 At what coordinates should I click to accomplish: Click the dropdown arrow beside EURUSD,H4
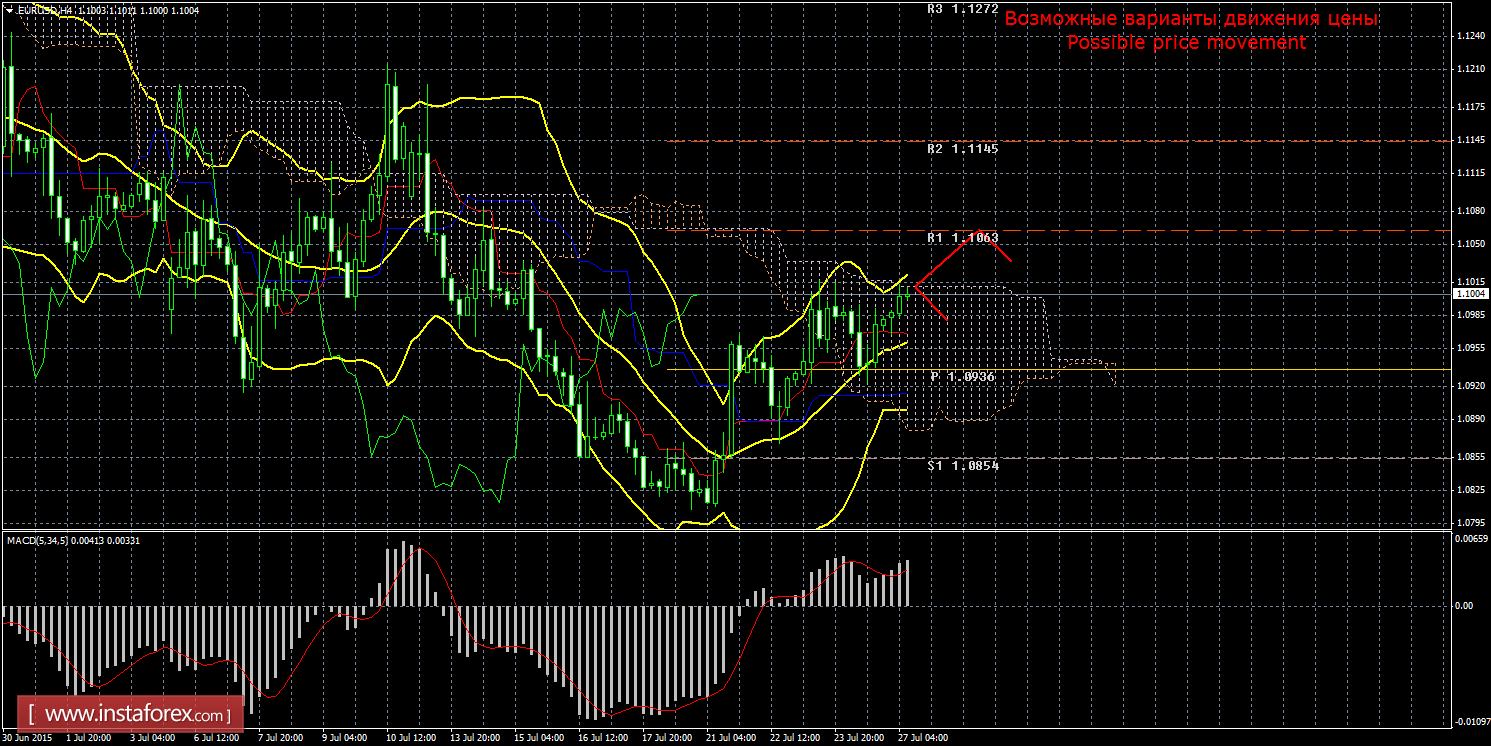9,9
